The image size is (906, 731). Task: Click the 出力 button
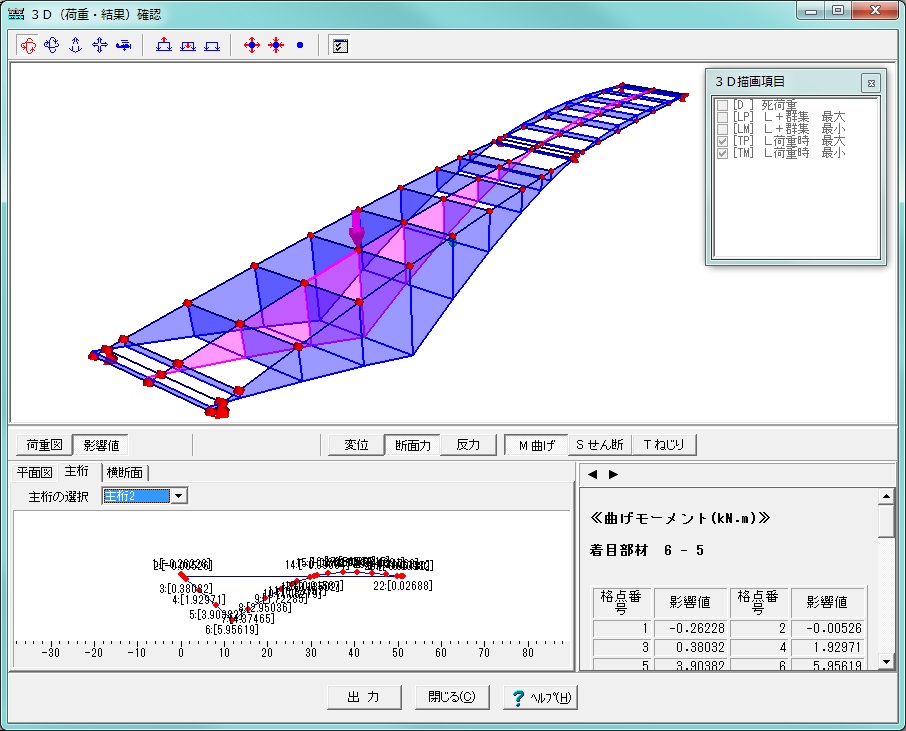point(364,697)
